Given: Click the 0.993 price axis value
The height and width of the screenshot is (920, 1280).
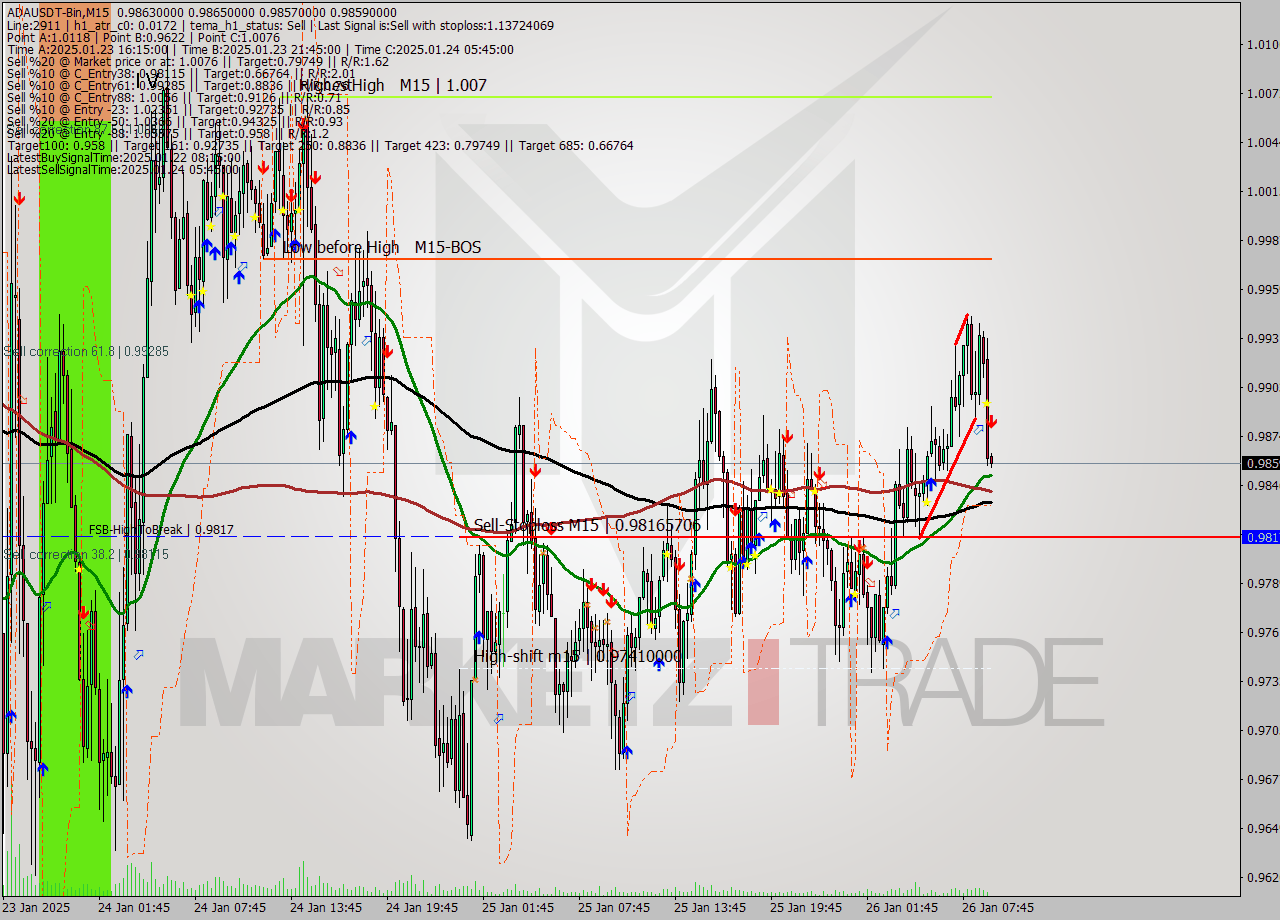Looking at the screenshot, I should point(1262,338).
